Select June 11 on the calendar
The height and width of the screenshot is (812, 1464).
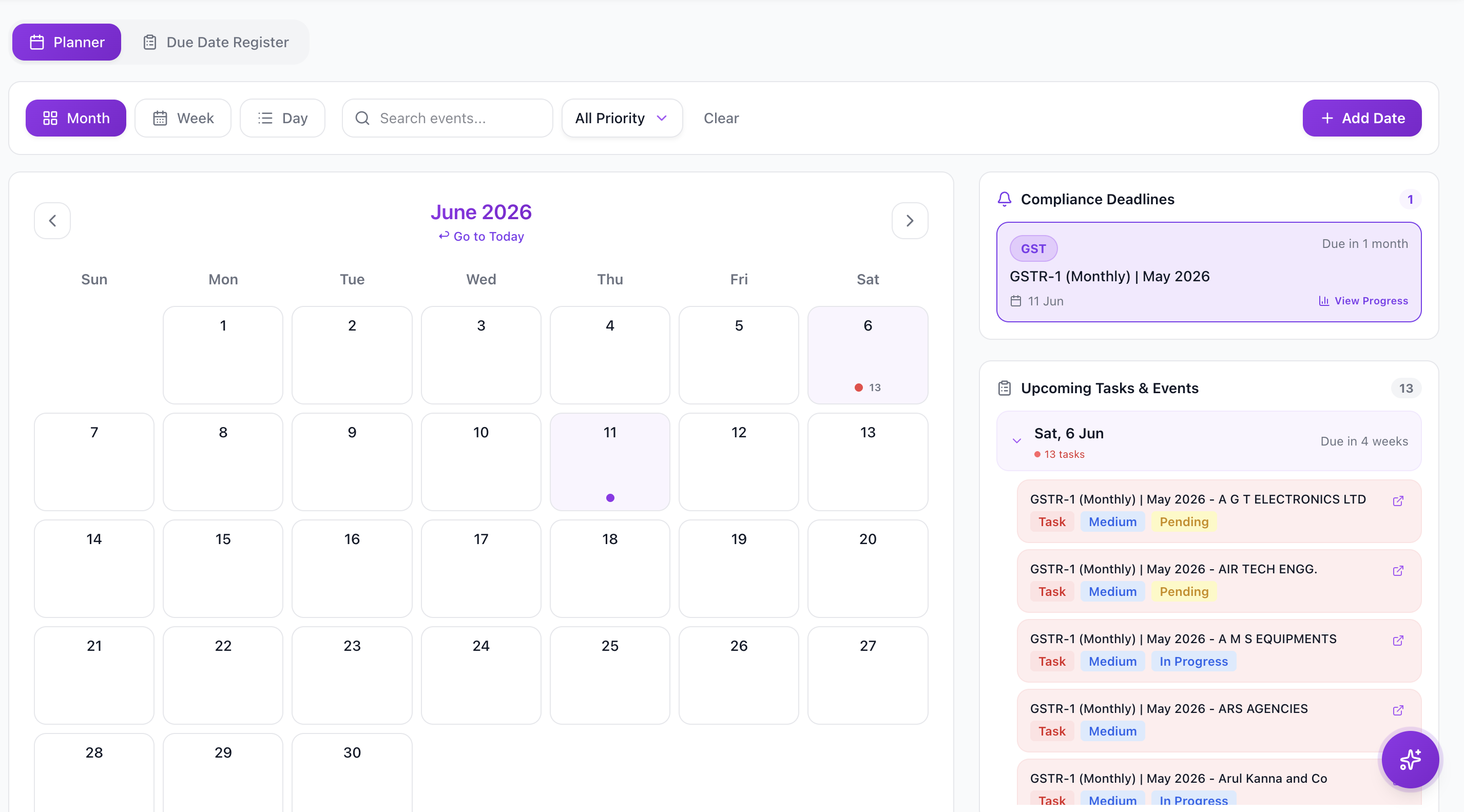[610, 462]
